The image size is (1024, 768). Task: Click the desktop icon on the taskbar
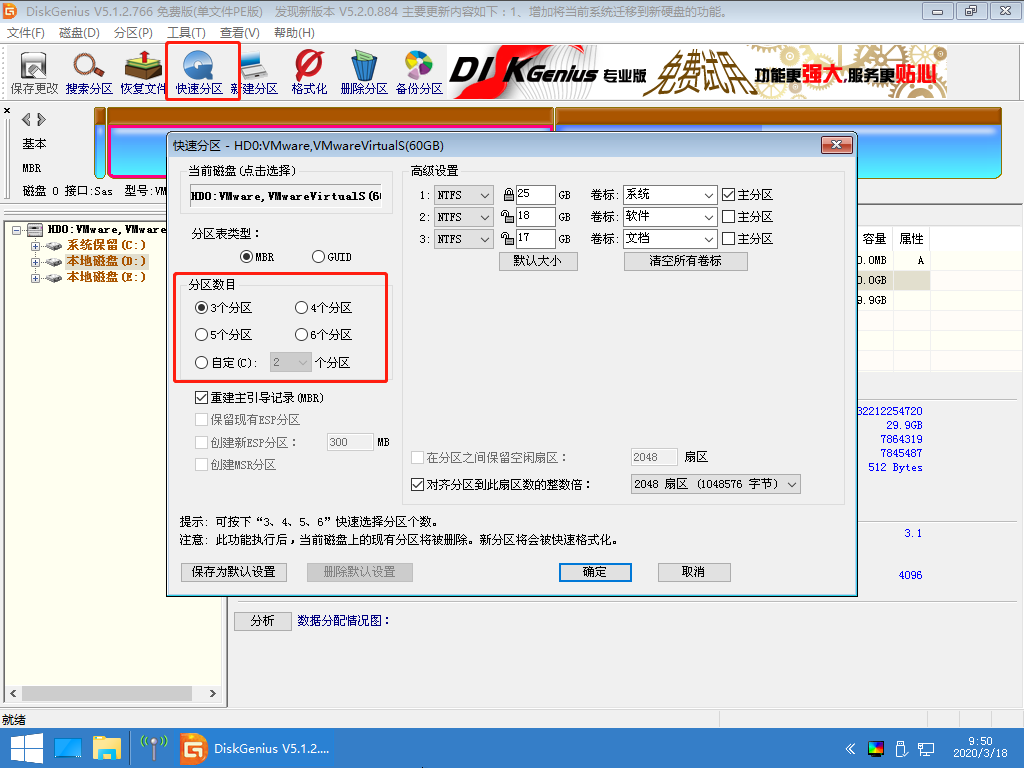[x=68, y=748]
